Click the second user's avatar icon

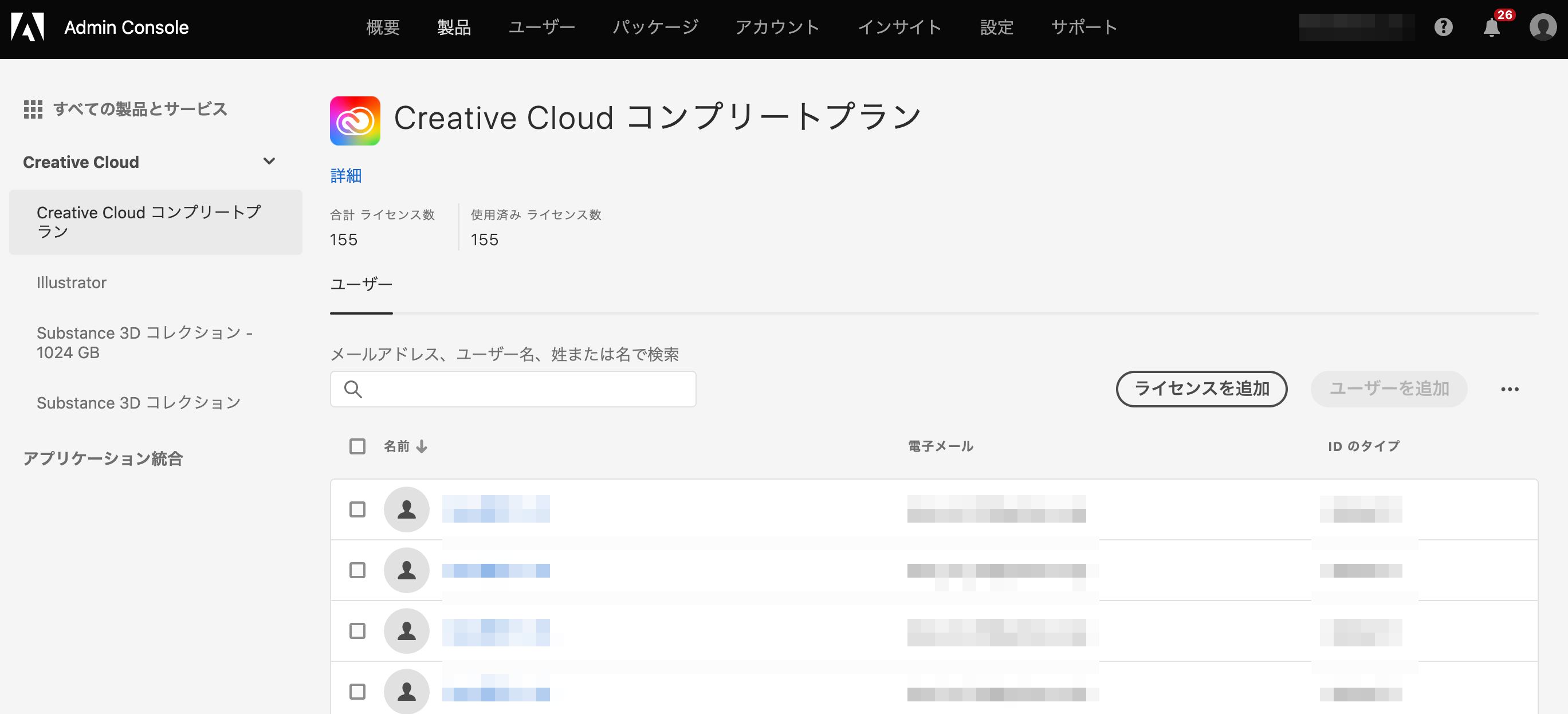point(407,570)
